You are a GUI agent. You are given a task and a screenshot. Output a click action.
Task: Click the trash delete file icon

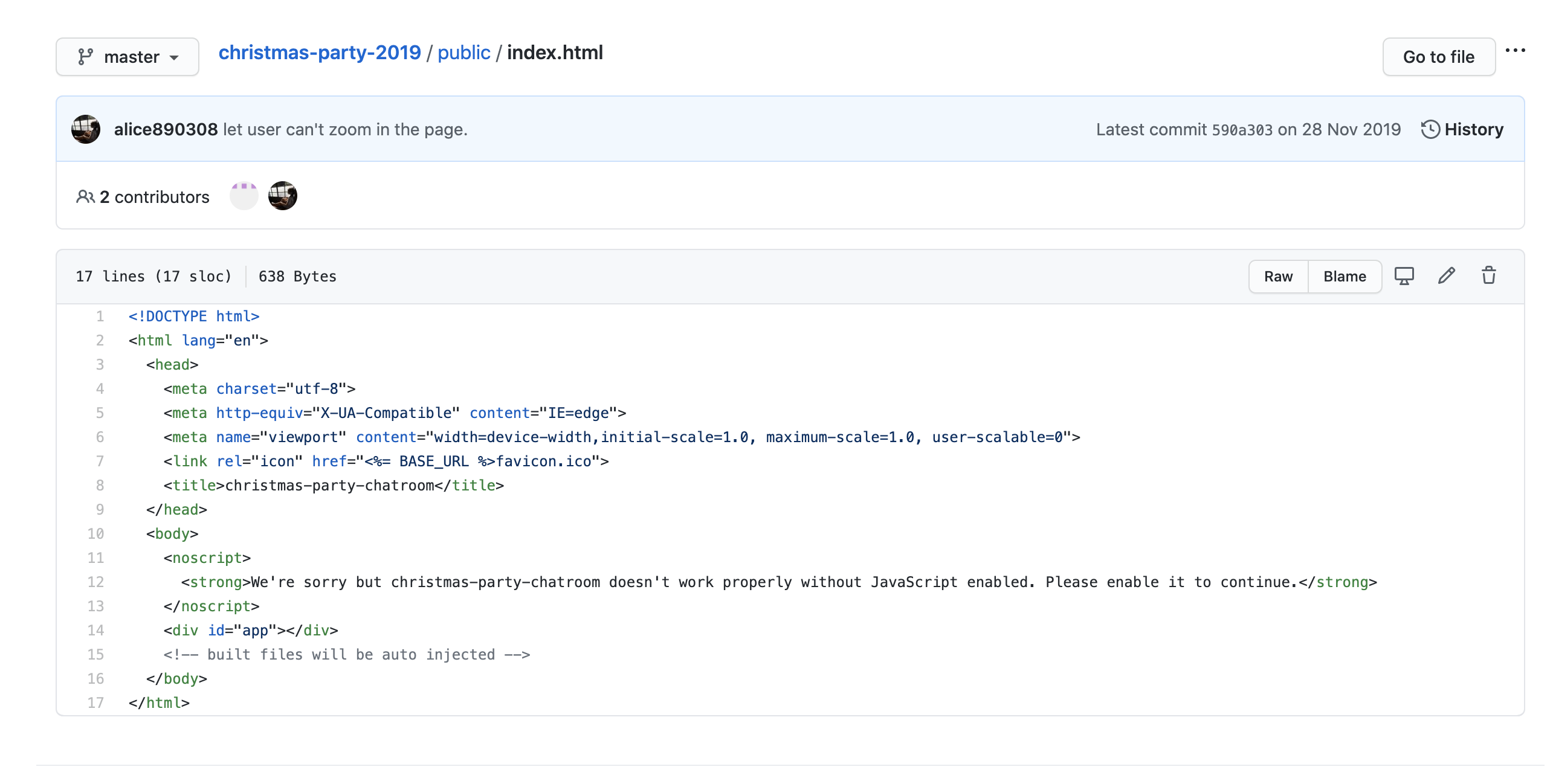coord(1488,276)
